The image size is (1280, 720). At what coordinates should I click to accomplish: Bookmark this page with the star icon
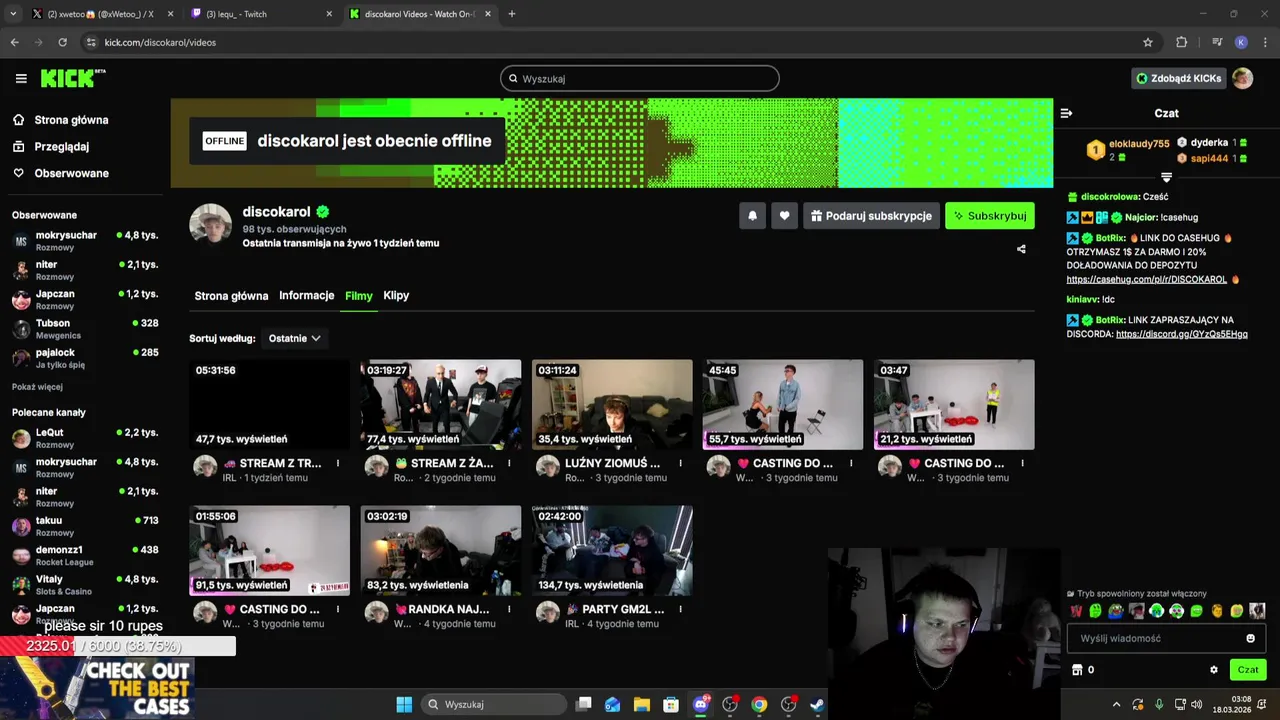pos(1148,42)
